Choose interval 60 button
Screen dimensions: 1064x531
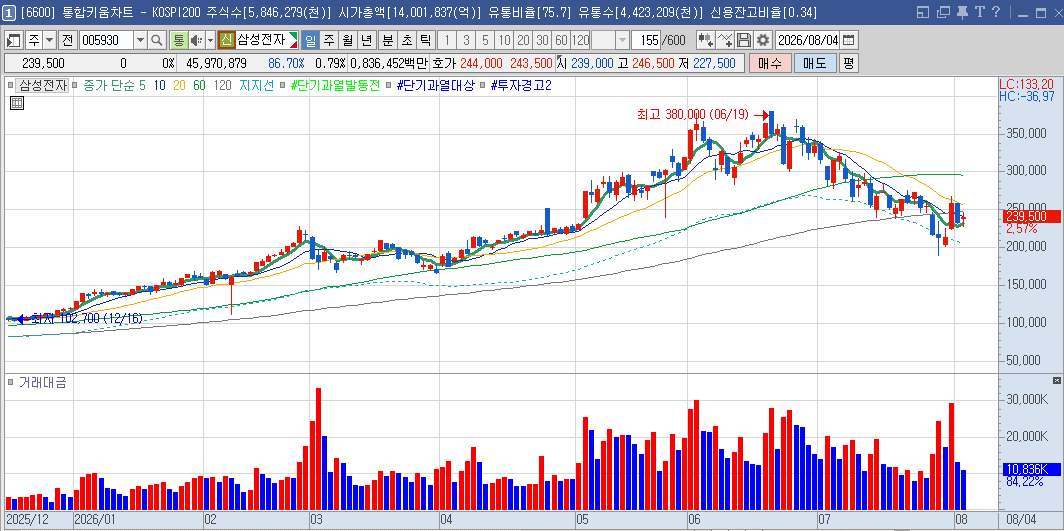(561, 40)
